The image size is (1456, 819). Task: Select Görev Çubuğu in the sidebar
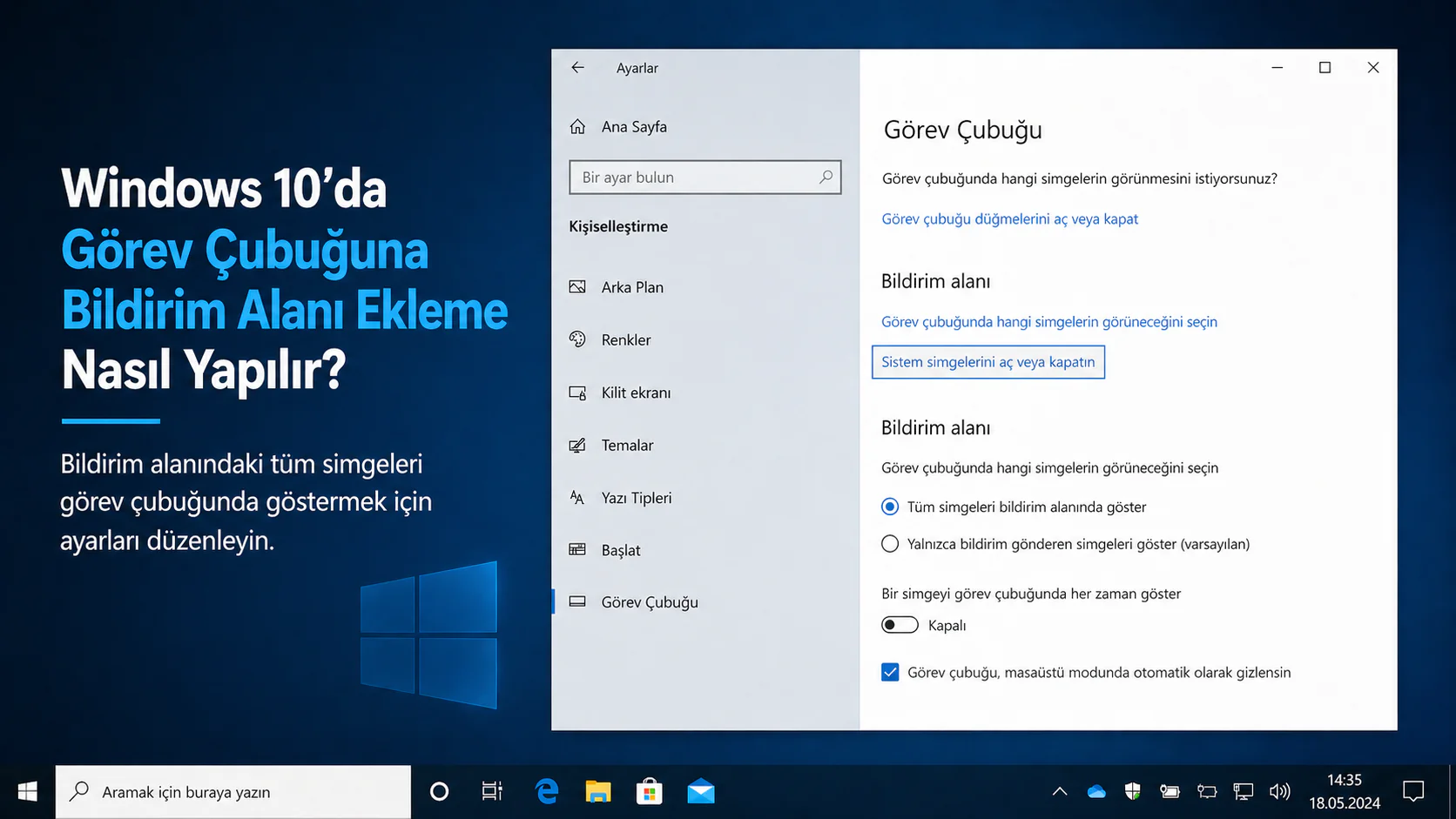[x=649, y=601]
